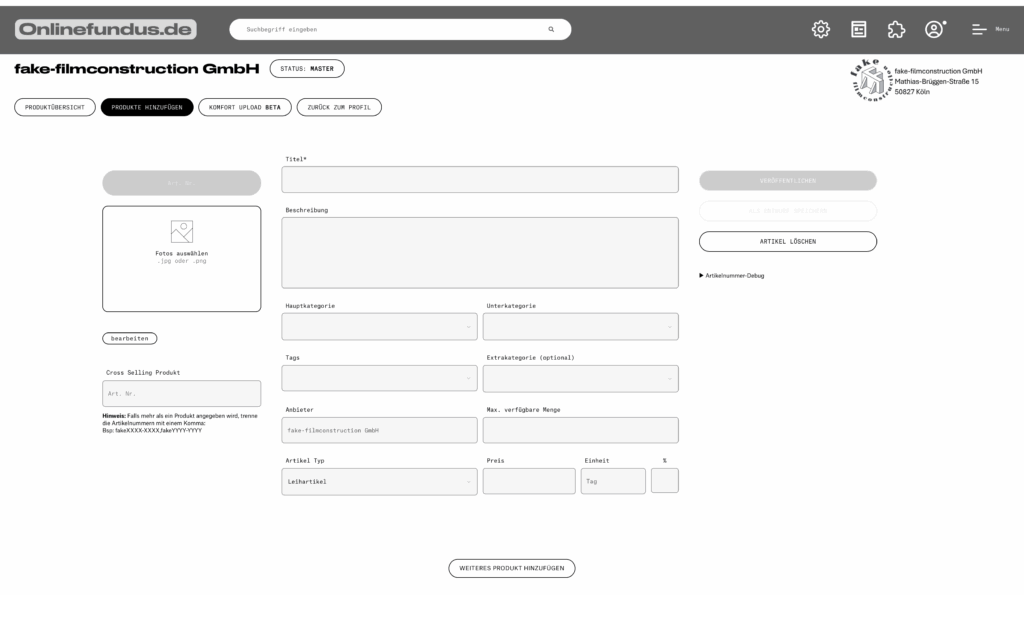Click the Onlinefundus.de logo
Image resolution: width=1024 pixels, height=640 pixels.
105,30
